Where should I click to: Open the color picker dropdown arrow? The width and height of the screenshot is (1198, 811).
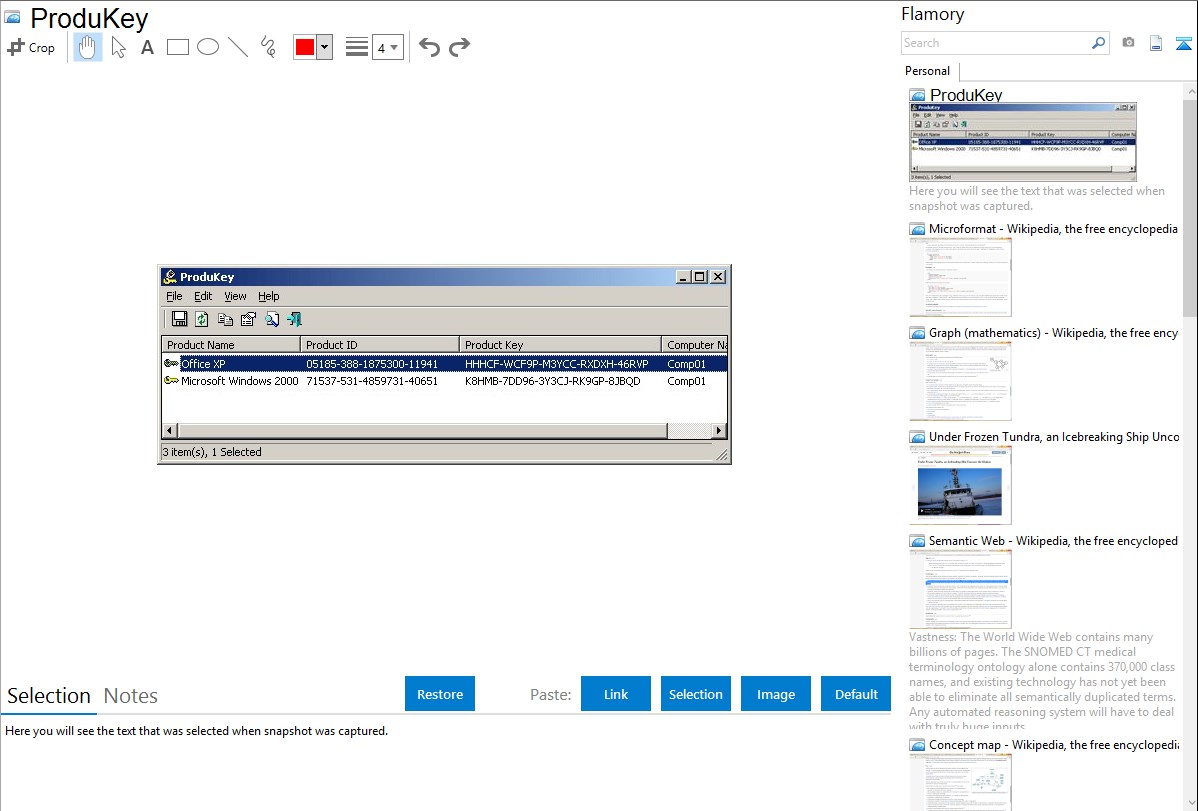[x=324, y=47]
